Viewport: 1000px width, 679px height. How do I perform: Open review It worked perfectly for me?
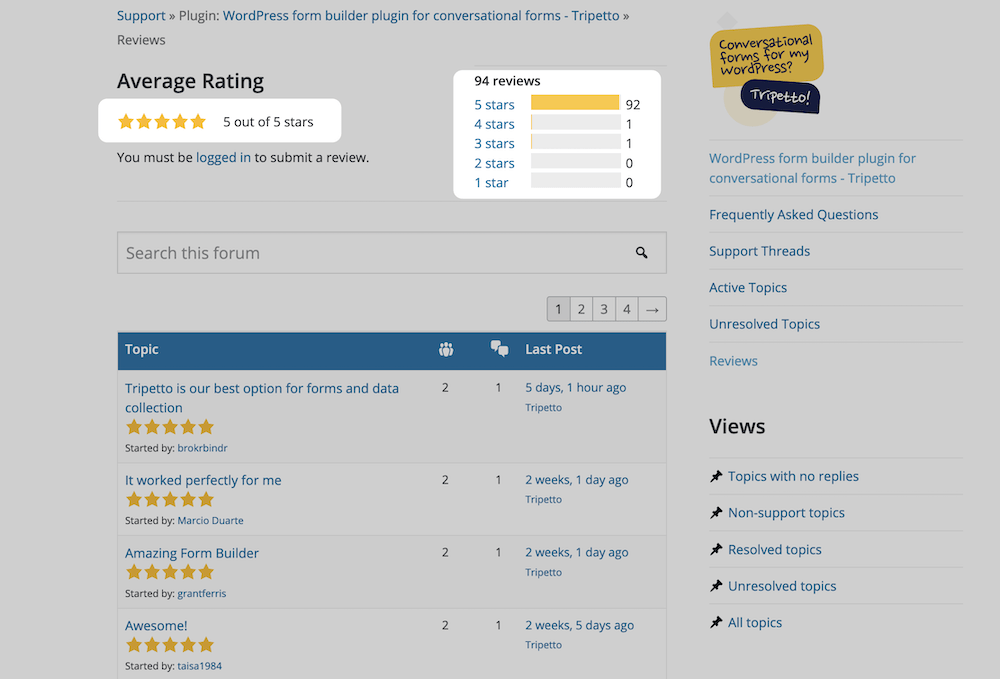[203, 480]
